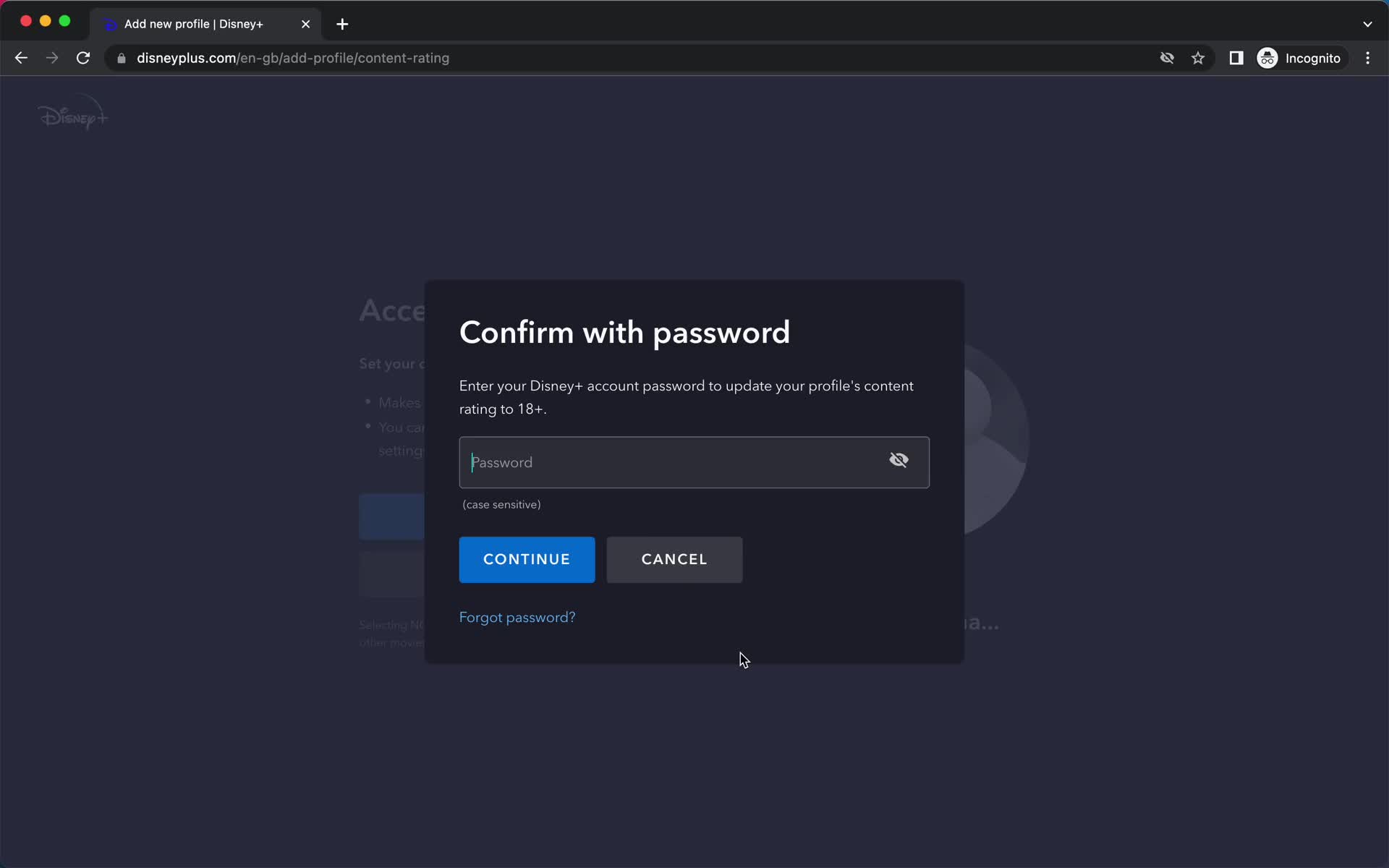Open the Forgot password? link
Viewport: 1389px width, 868px height.
click(517, 617)
